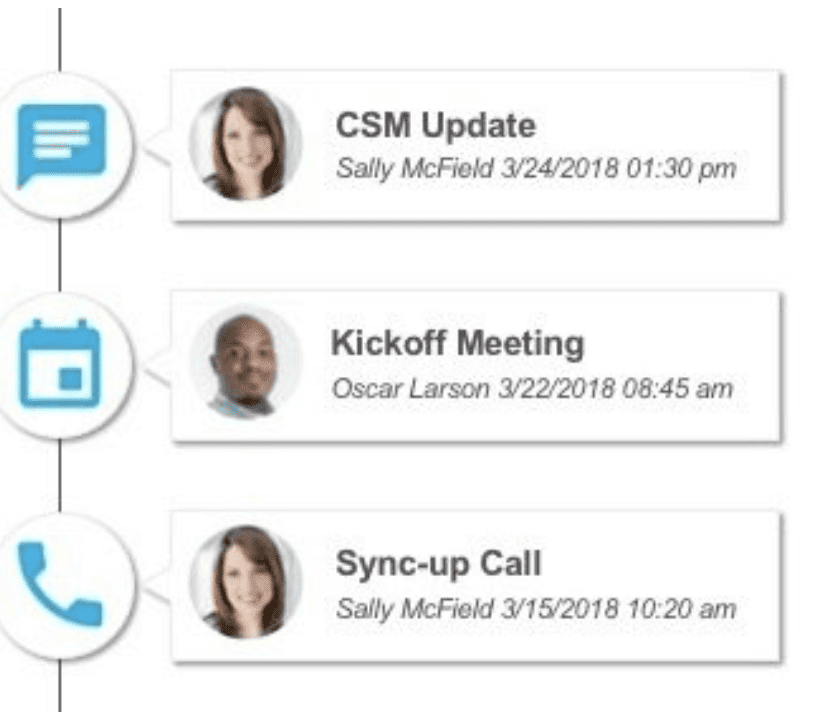
Task: Open the CSM Update title
Action: [x=435, y=125]
